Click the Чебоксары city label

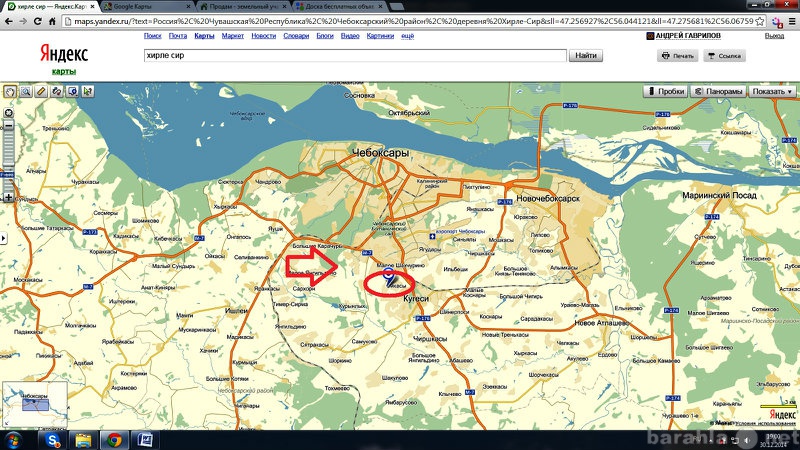point(381,153)
